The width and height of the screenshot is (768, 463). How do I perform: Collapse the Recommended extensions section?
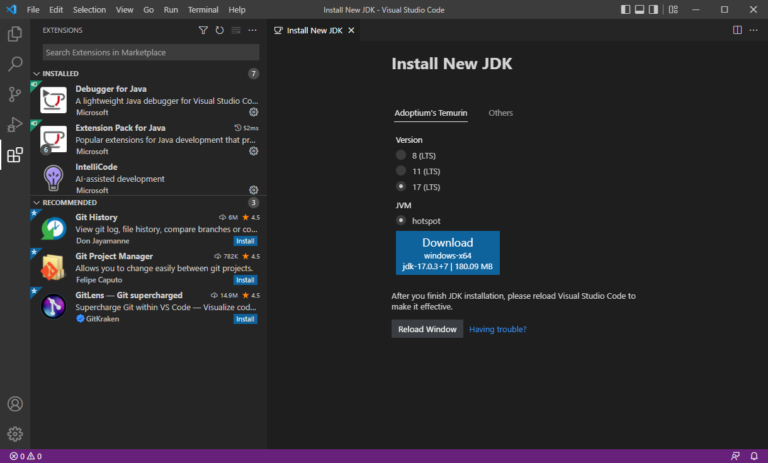37,202
